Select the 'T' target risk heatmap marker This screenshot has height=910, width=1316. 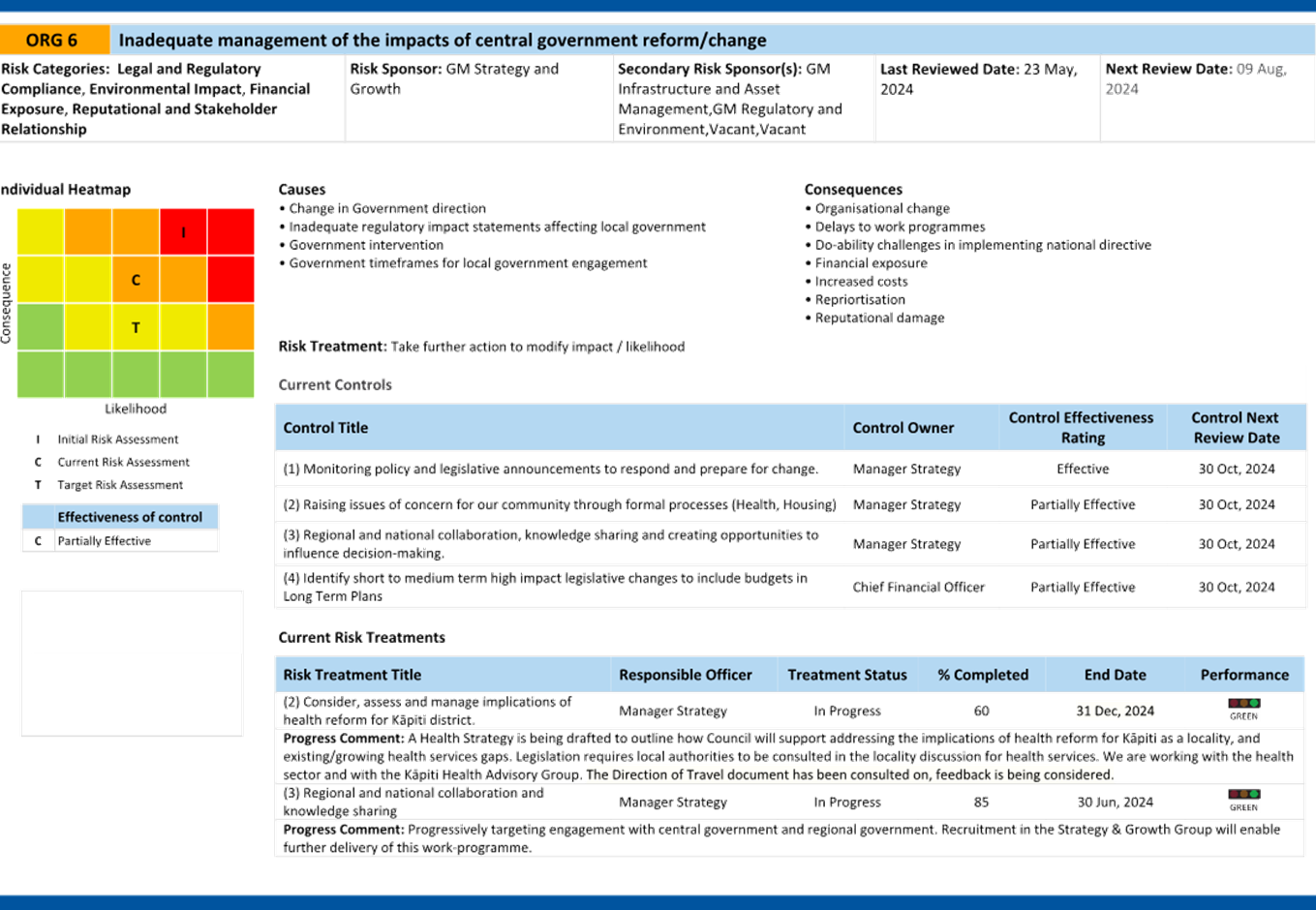tap(136, 327)
